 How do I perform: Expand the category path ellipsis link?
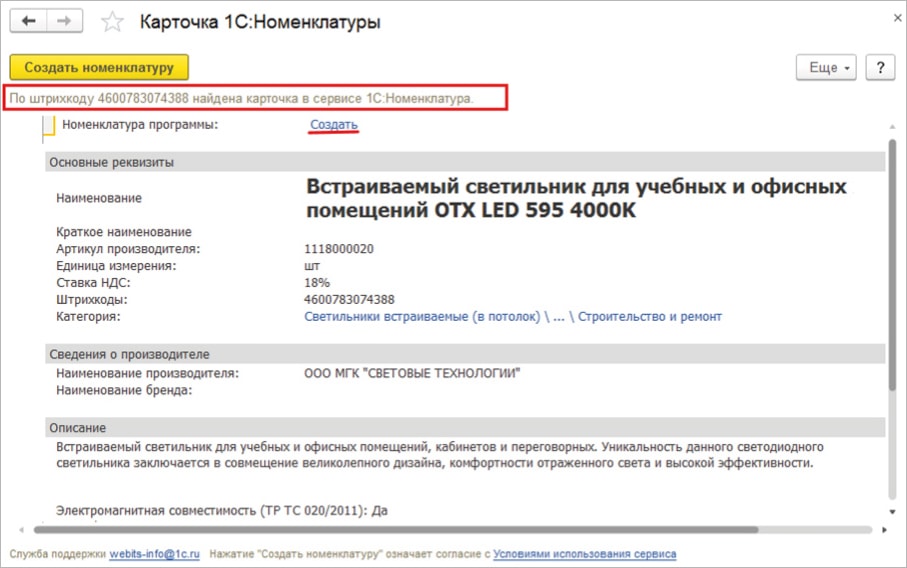click(x=560, y=317)
